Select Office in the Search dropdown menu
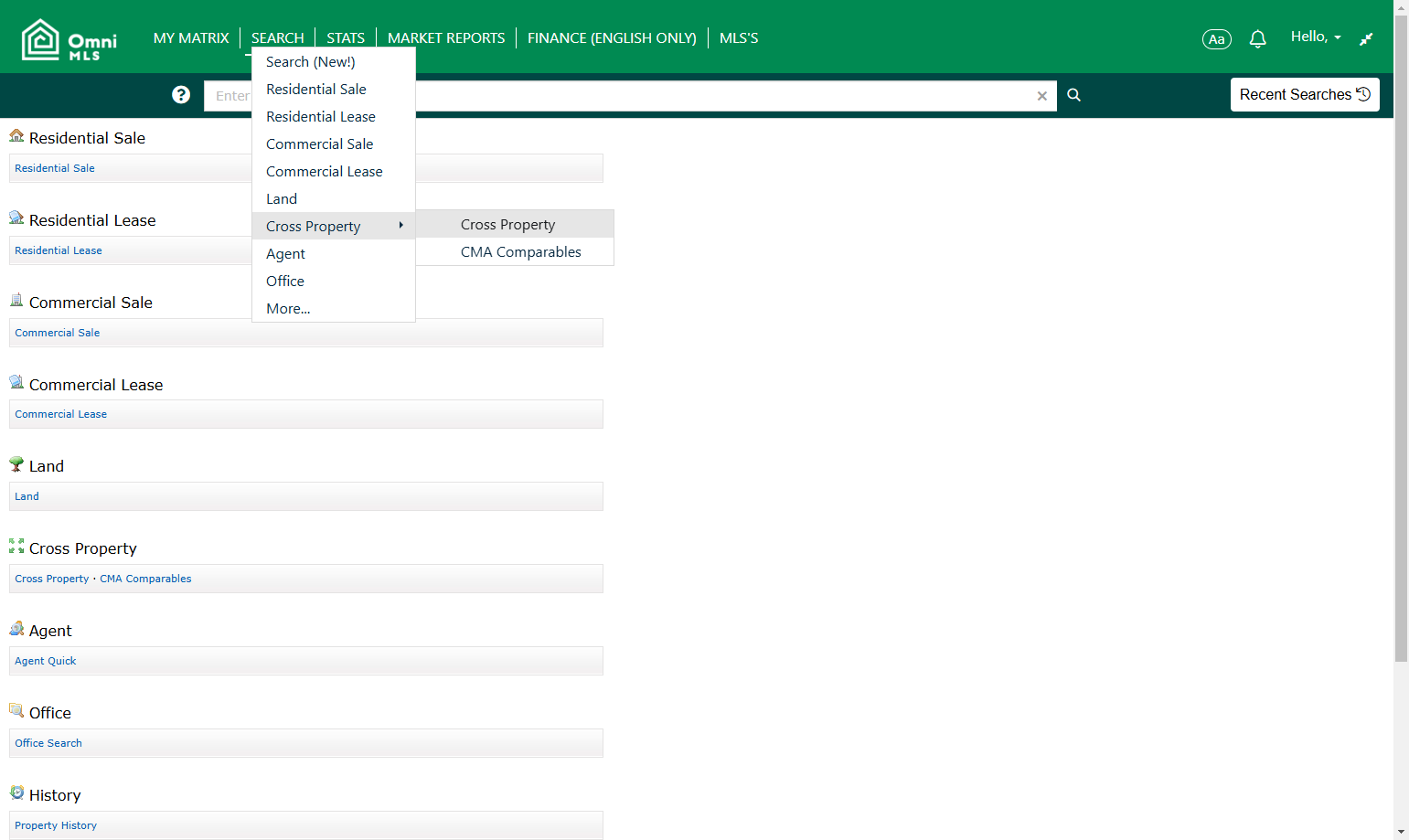The image size is (1409, 840). click(334, 282)
